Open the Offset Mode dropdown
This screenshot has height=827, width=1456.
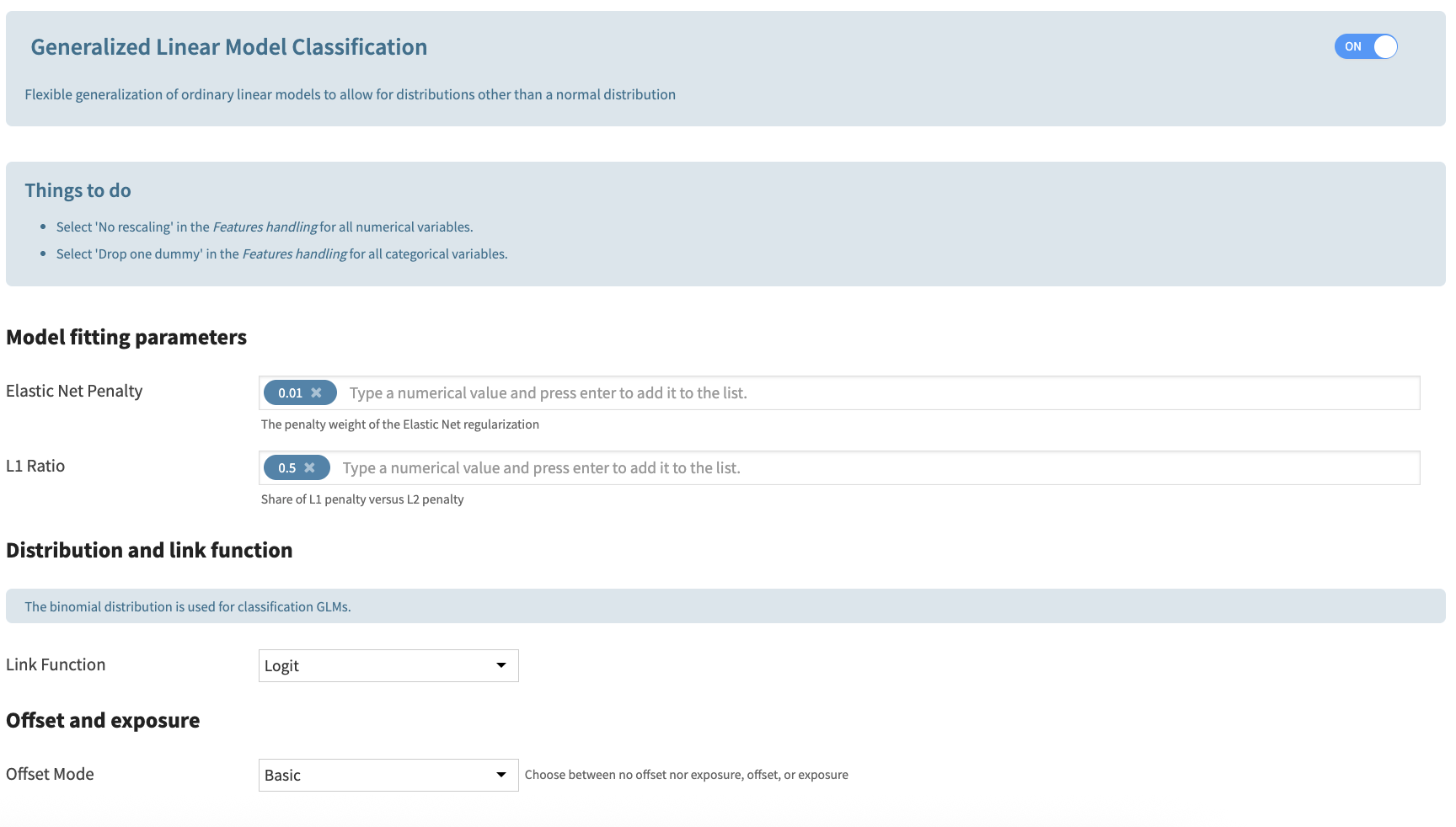[x=388, y=776]
